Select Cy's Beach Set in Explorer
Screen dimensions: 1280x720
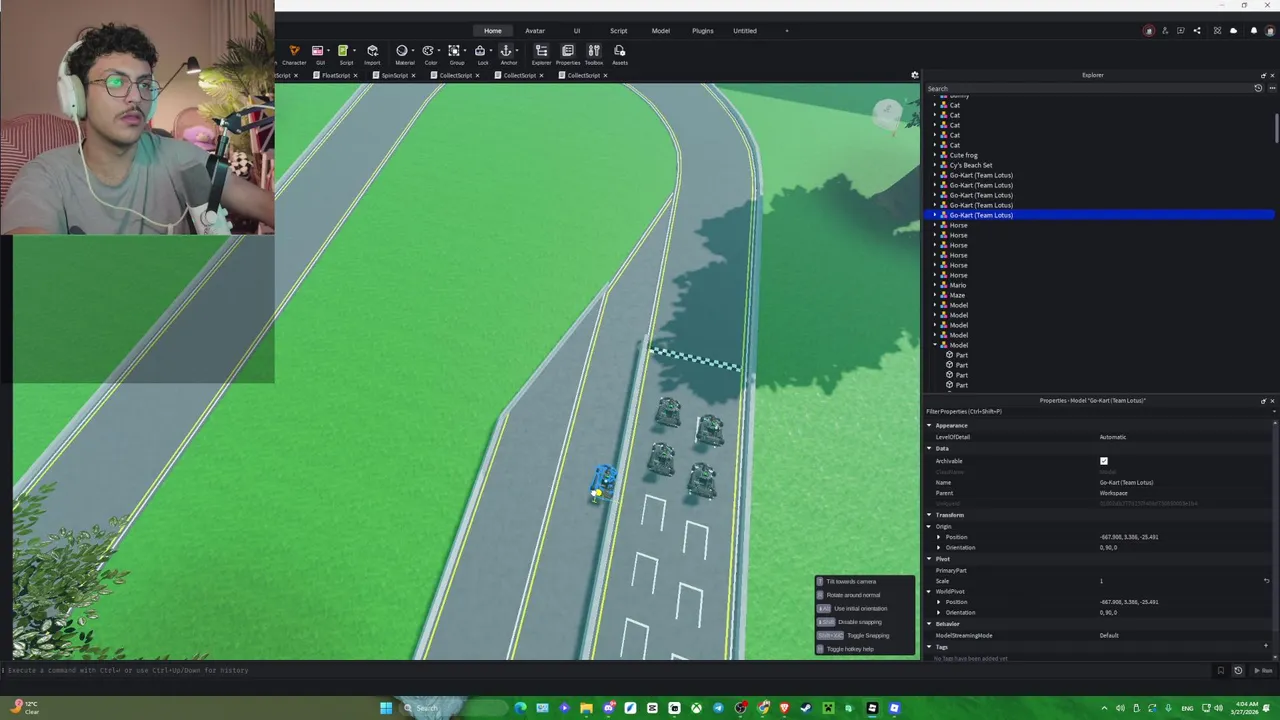coord(971,165)
